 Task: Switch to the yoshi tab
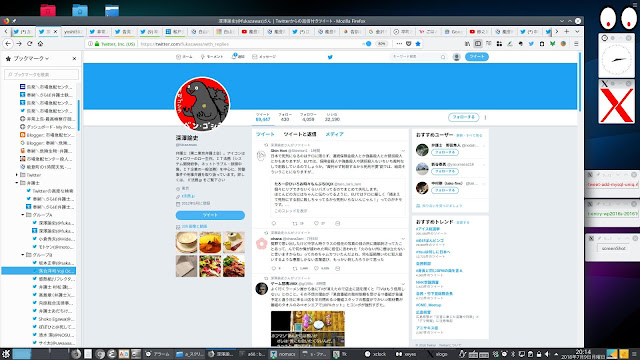point(73,31)
